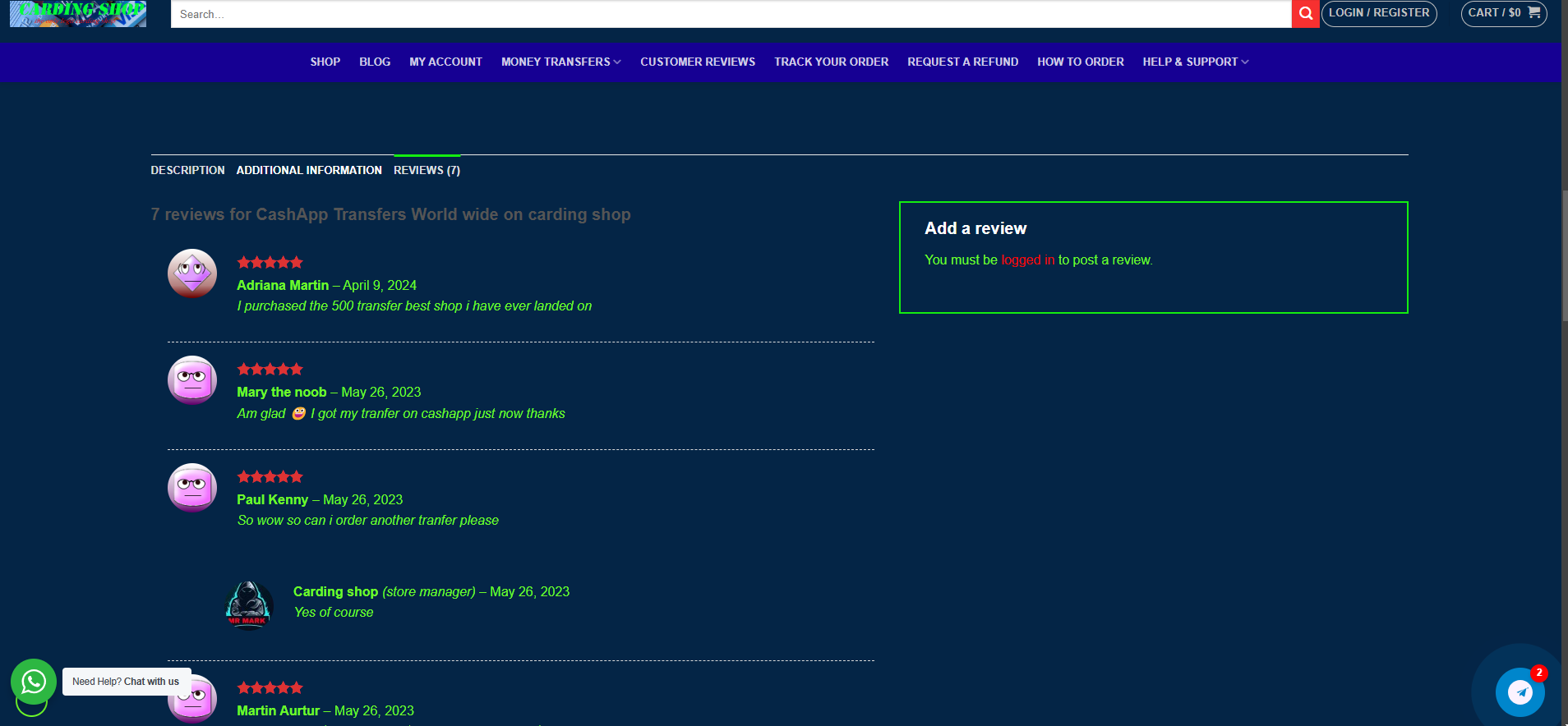Open My Account in the navigation bar

[446, 62]
